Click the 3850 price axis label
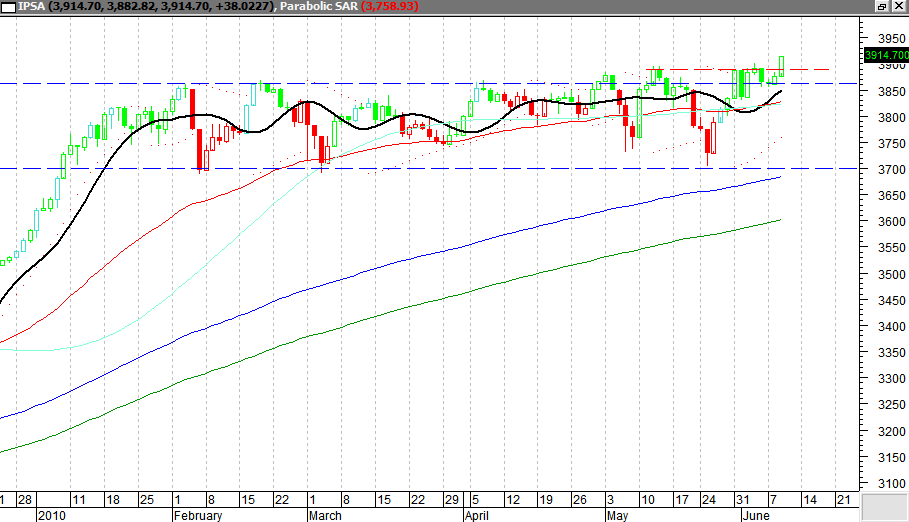 tap(891, 92)
